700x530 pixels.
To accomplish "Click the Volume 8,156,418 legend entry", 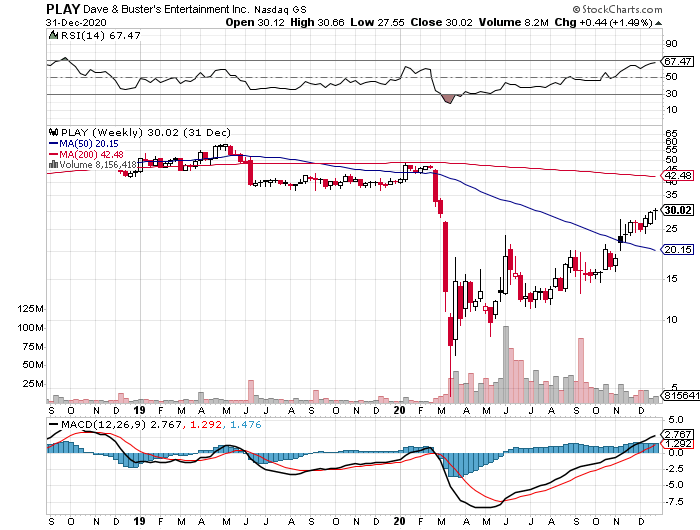I will coord(98,165).
